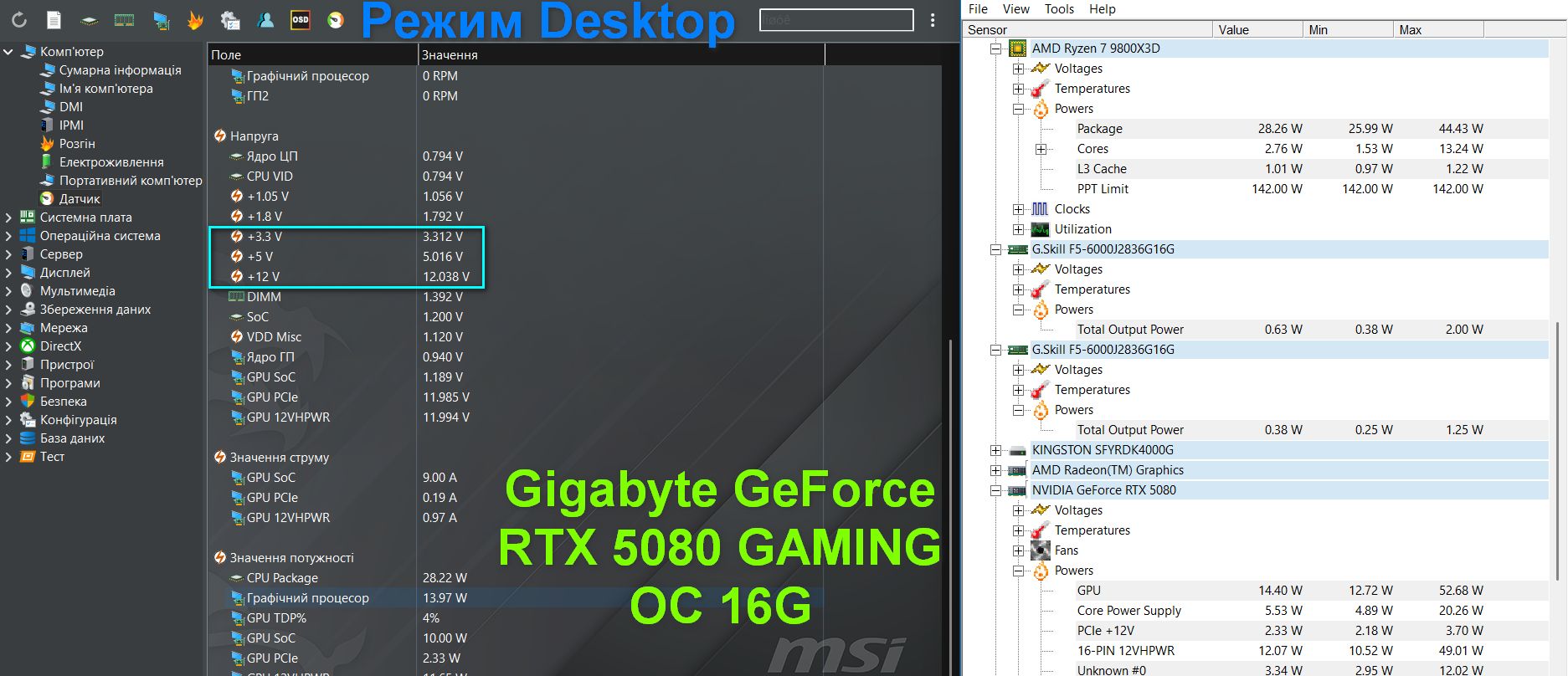This screenshot has width=1568, height=676.
Task: Open the Report document icon in AIDA64 toolbar
Action: [x=54, y=20]
